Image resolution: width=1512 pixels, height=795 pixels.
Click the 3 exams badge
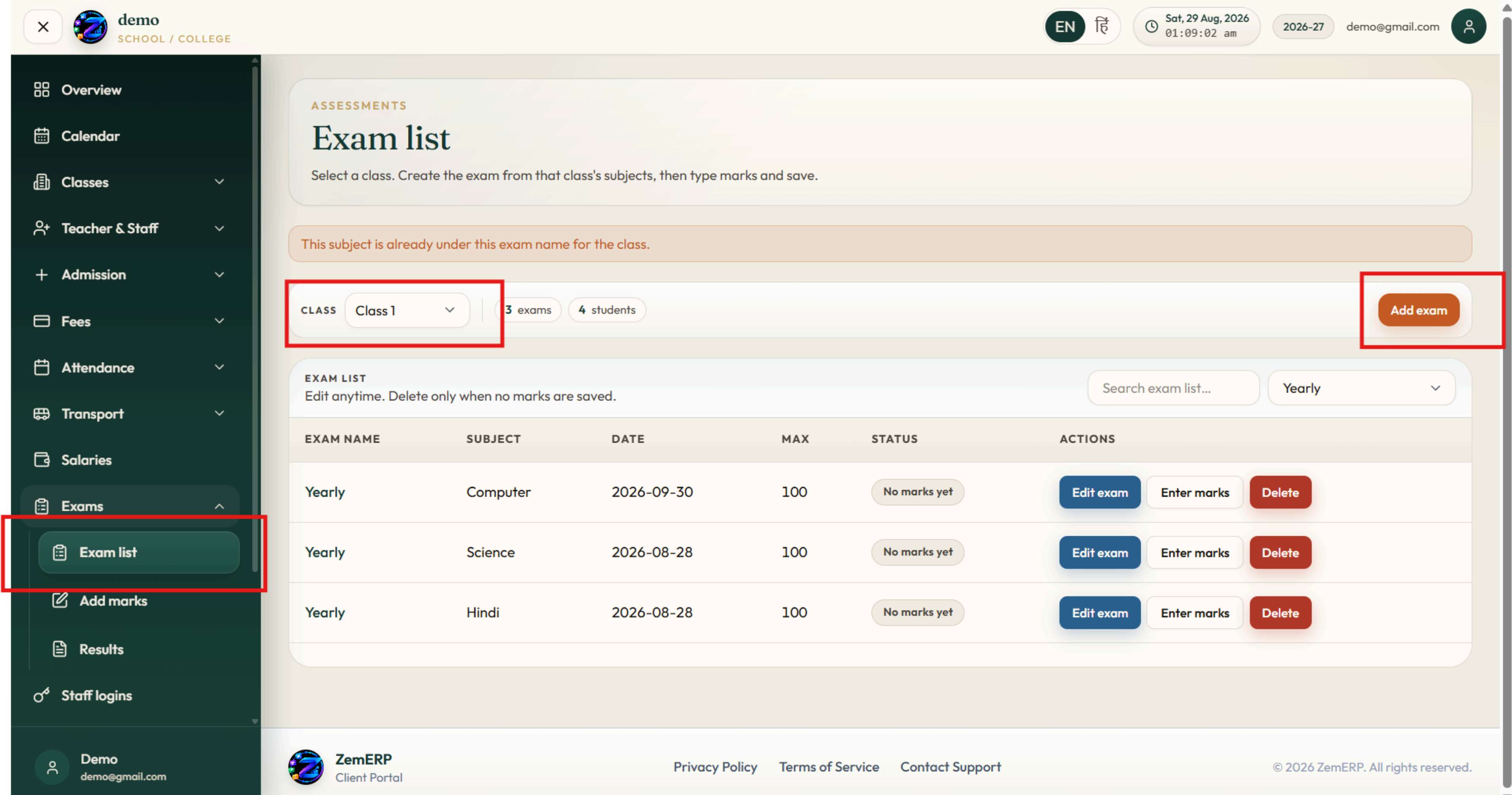pyautogui.click(x=528, y=310)
